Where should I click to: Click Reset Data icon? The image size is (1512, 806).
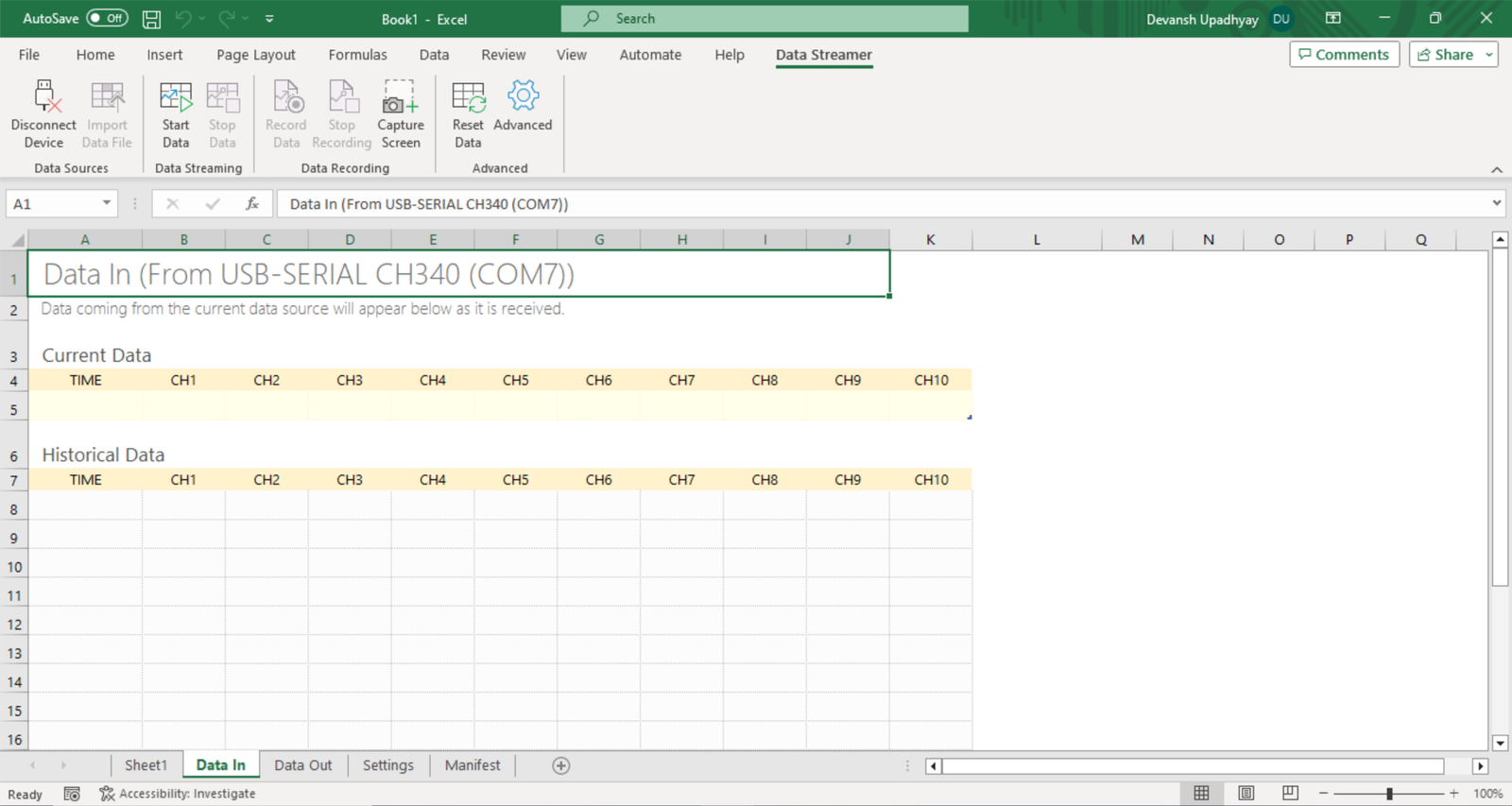468,96
